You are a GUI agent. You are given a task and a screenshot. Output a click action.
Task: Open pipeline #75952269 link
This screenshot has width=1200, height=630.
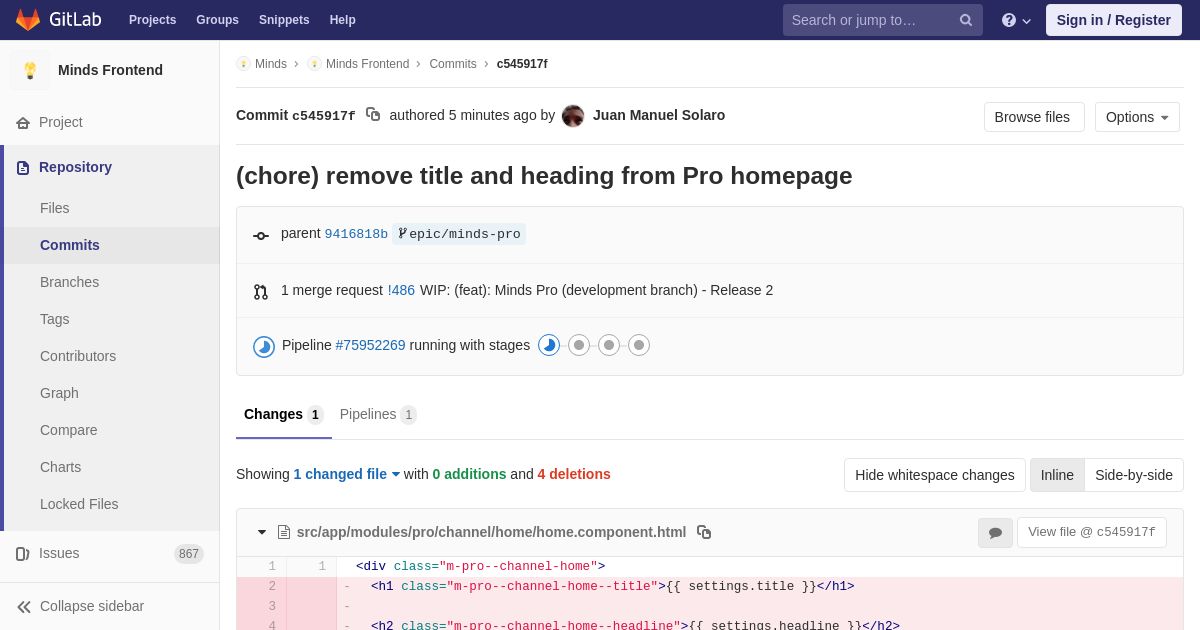point(370,345)
